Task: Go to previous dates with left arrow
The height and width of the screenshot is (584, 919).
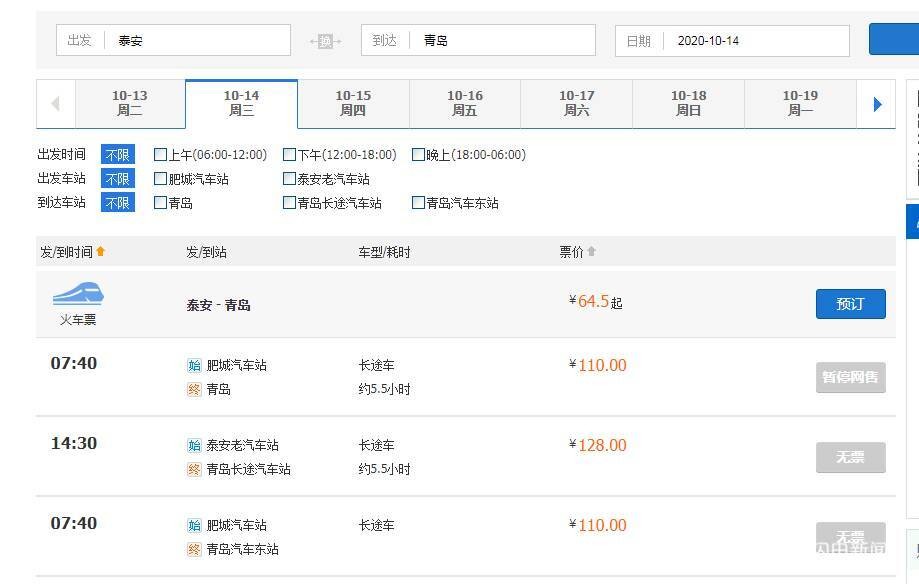Action: pyautogui.click(x=55, y=104)
